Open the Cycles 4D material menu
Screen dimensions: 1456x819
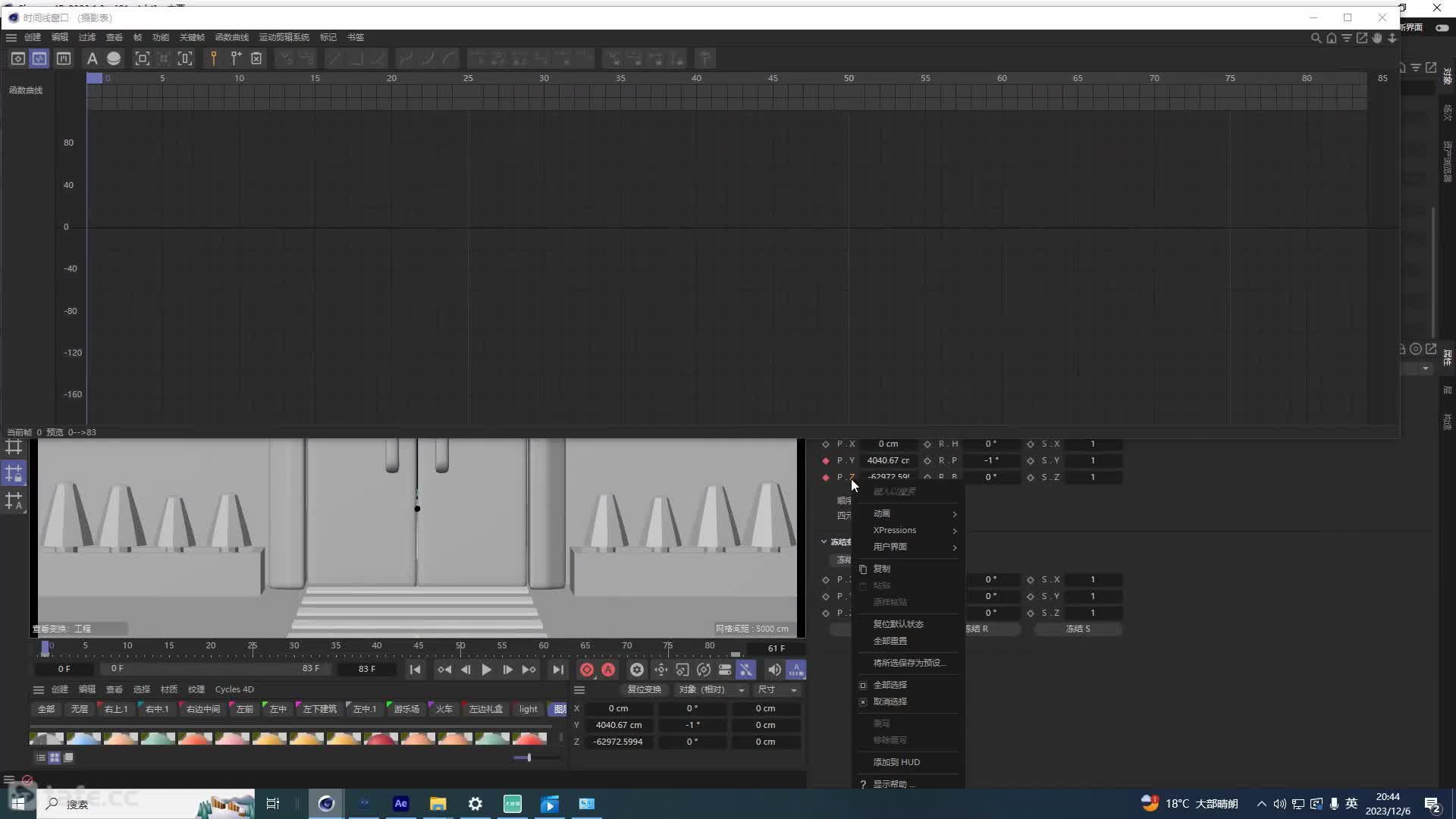234,689
